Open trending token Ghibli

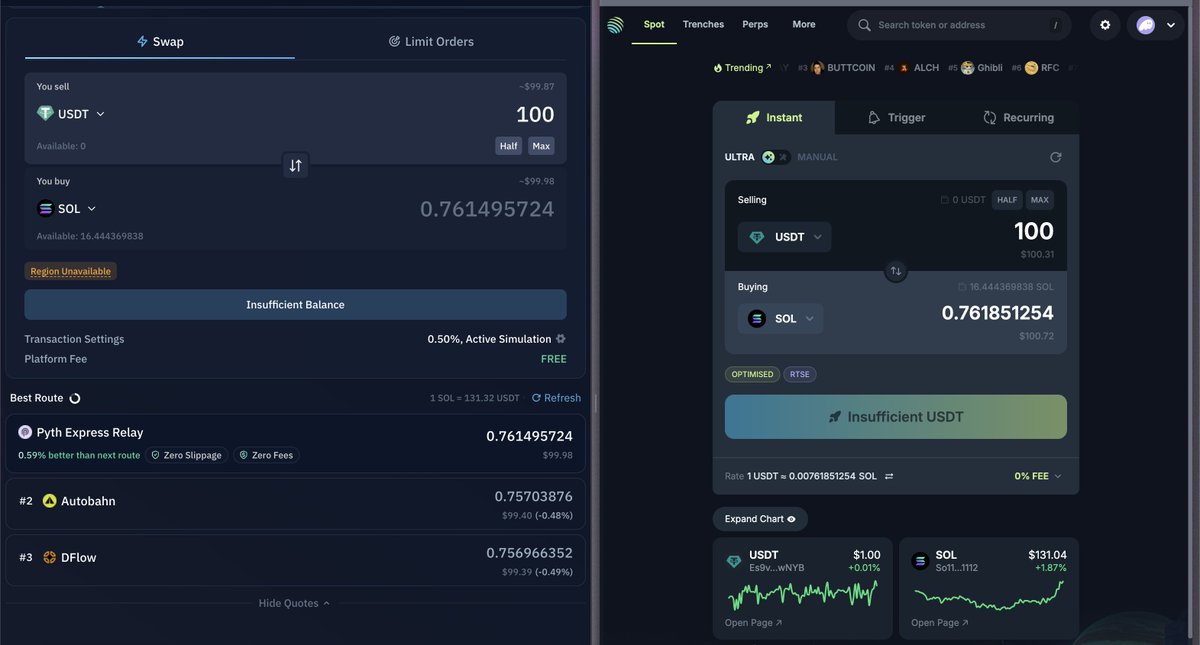point(982,68)
